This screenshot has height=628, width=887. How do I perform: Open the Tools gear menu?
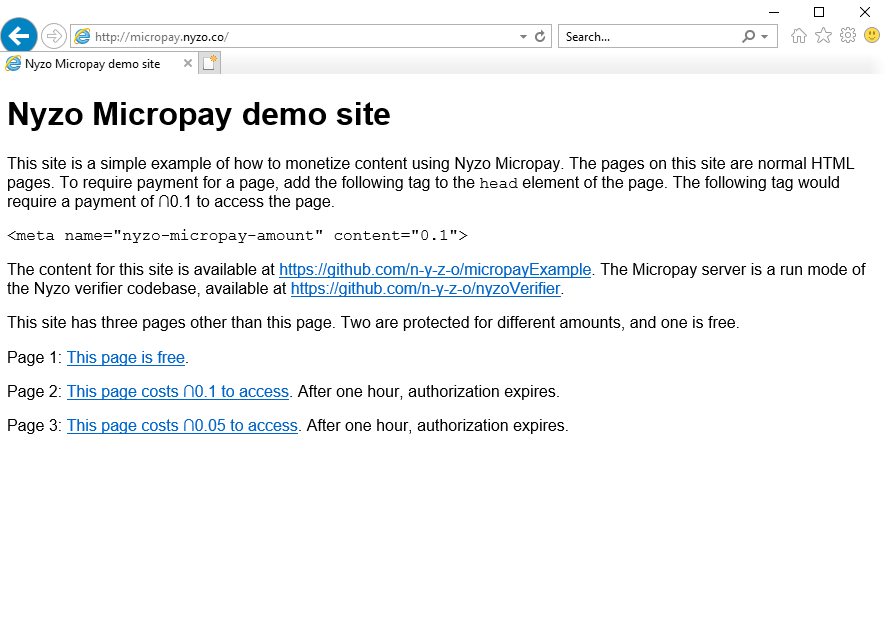[x=847, y=36]
